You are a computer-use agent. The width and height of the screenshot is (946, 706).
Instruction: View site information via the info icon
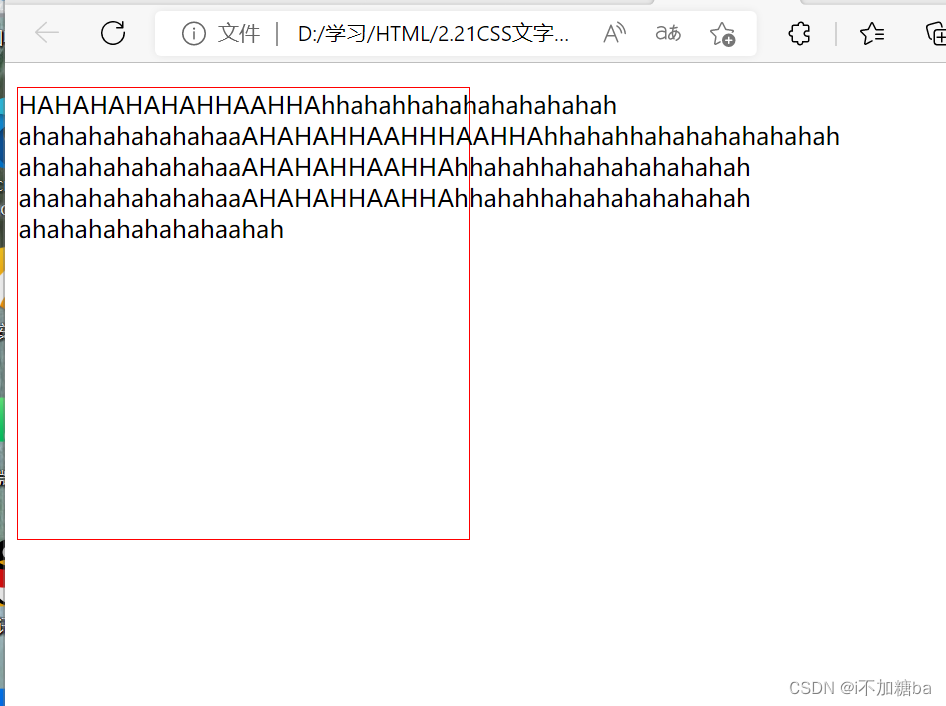[x=194, y=33]
